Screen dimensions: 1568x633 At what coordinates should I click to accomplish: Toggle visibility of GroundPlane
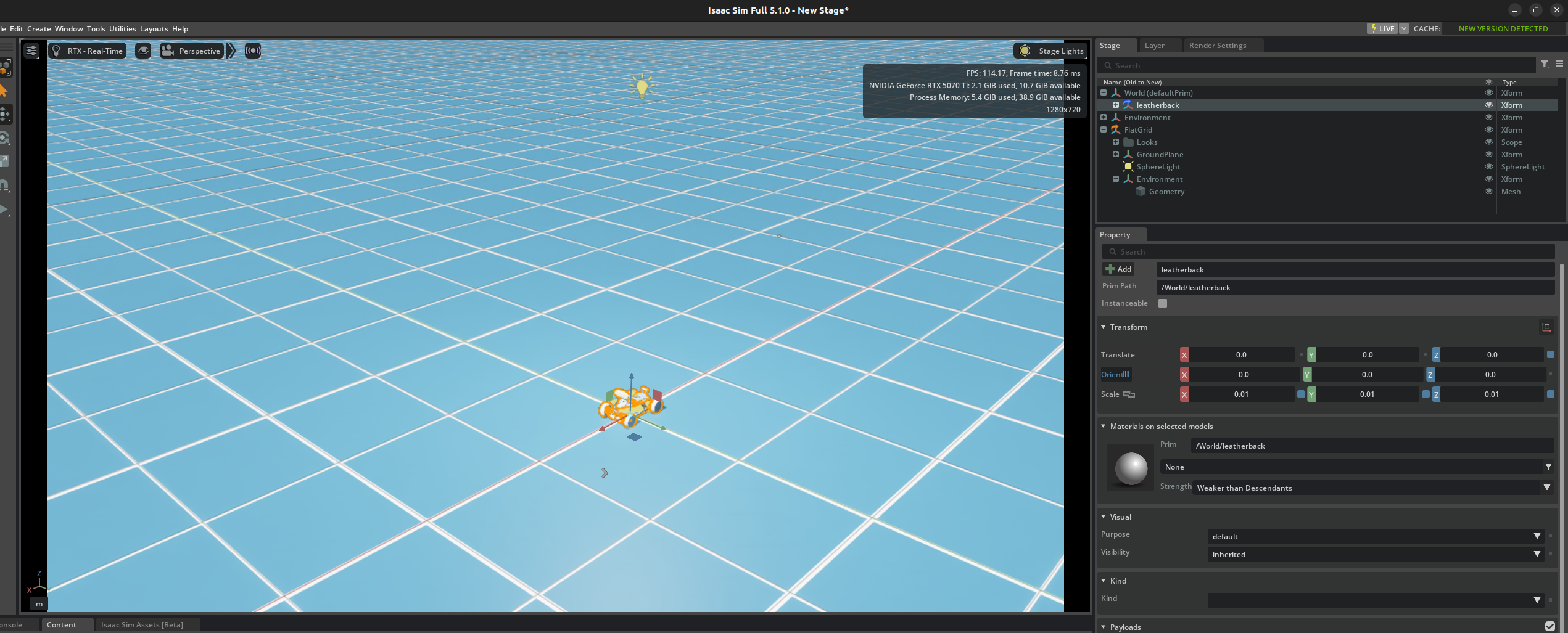1488,154
